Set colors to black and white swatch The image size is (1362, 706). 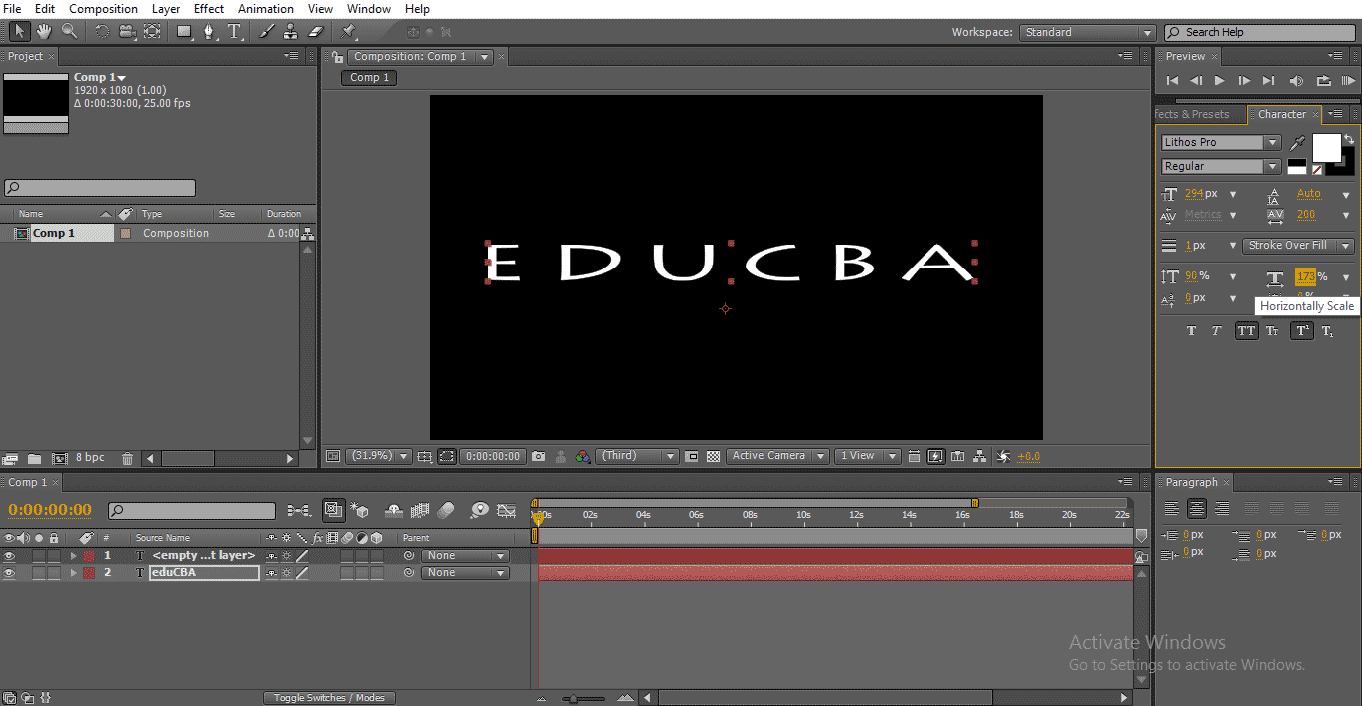tap(1297, 166)
